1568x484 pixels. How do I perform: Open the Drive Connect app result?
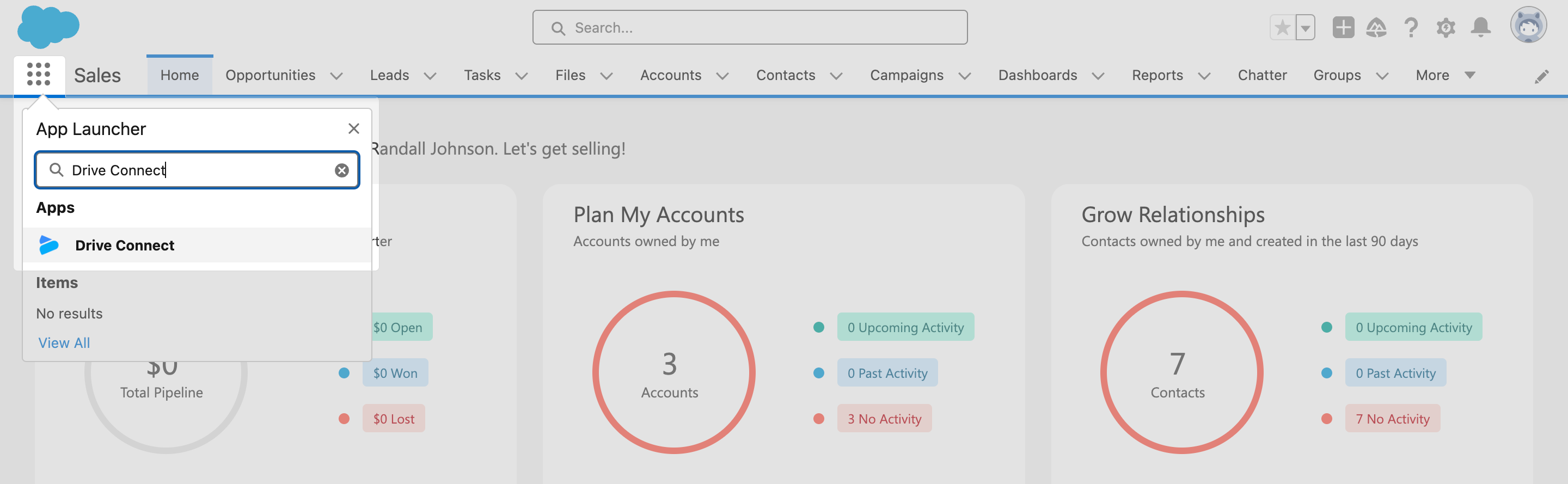pos(124,246)
